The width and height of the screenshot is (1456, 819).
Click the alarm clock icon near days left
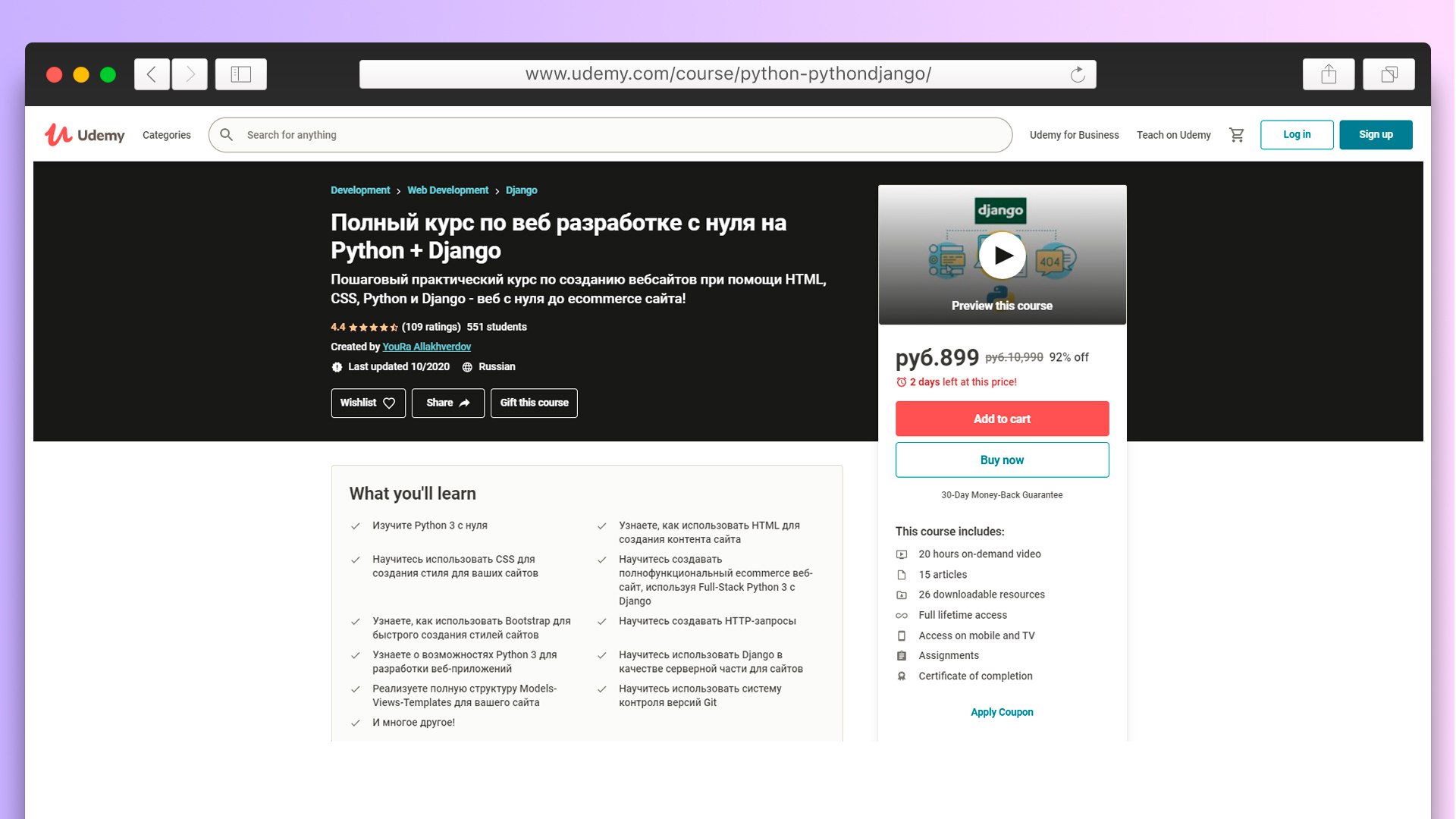coord(902,382)
